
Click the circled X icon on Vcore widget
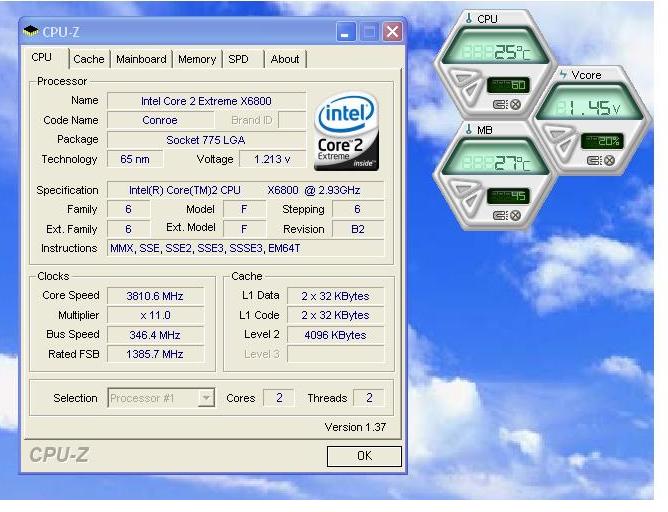tap(610, 160)
